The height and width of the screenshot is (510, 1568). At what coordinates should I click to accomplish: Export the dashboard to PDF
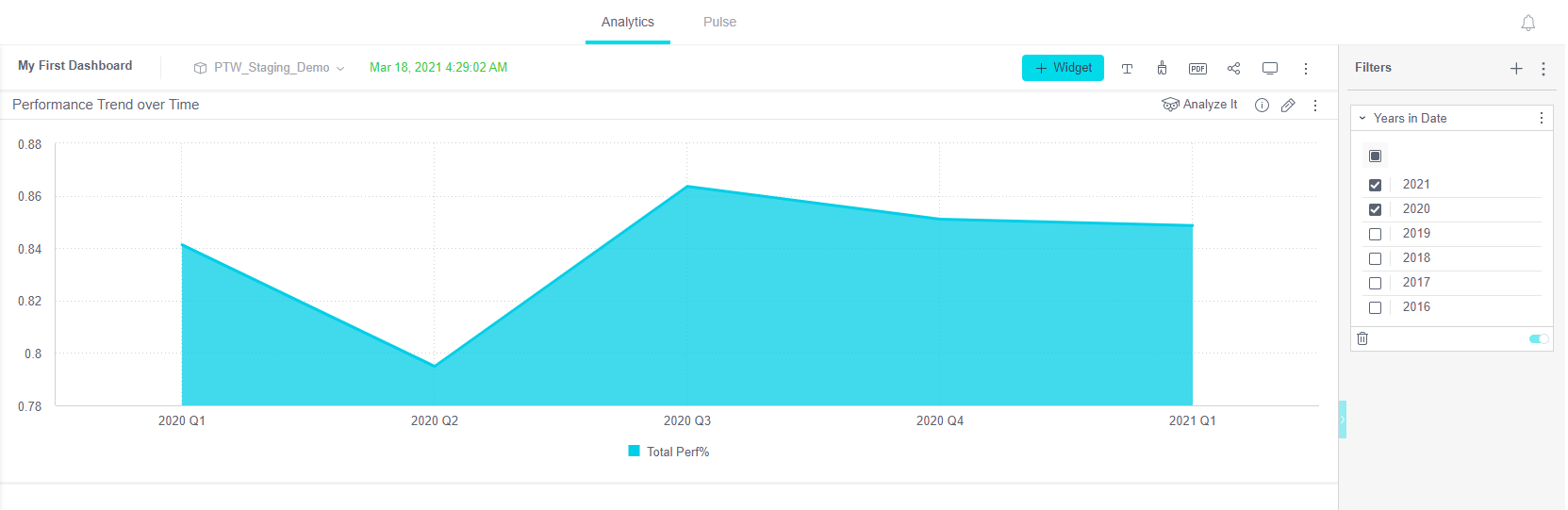[x=1197, y=68]
